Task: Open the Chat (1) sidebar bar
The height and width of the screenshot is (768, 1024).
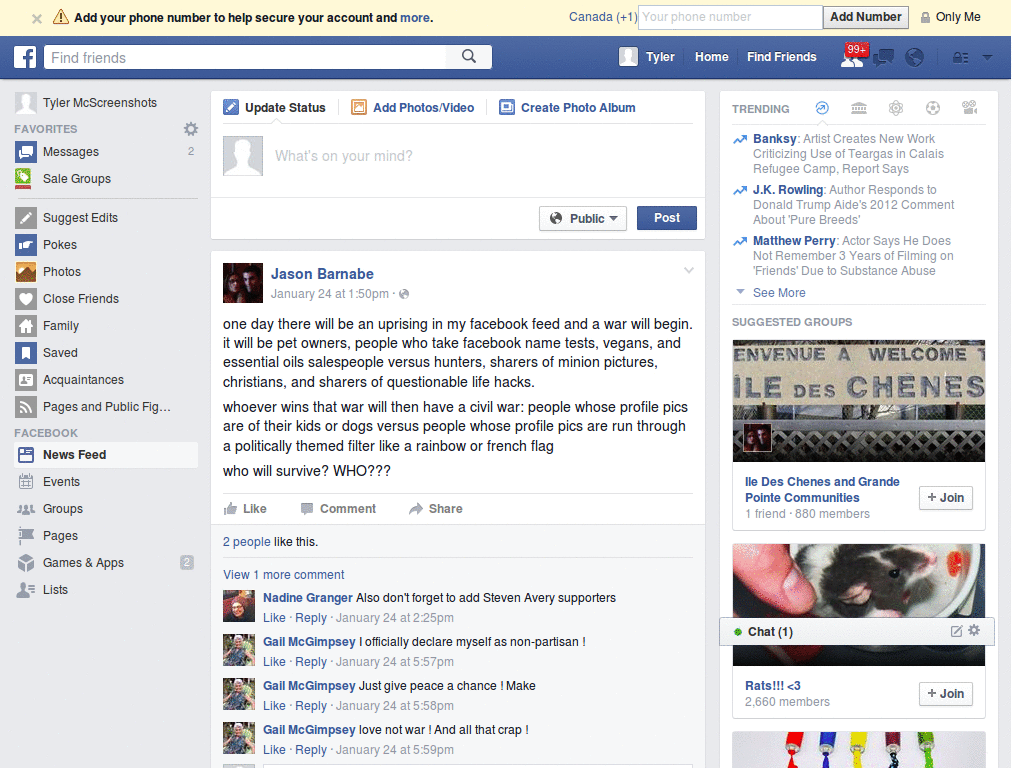Action: click(x=856, y=632)
